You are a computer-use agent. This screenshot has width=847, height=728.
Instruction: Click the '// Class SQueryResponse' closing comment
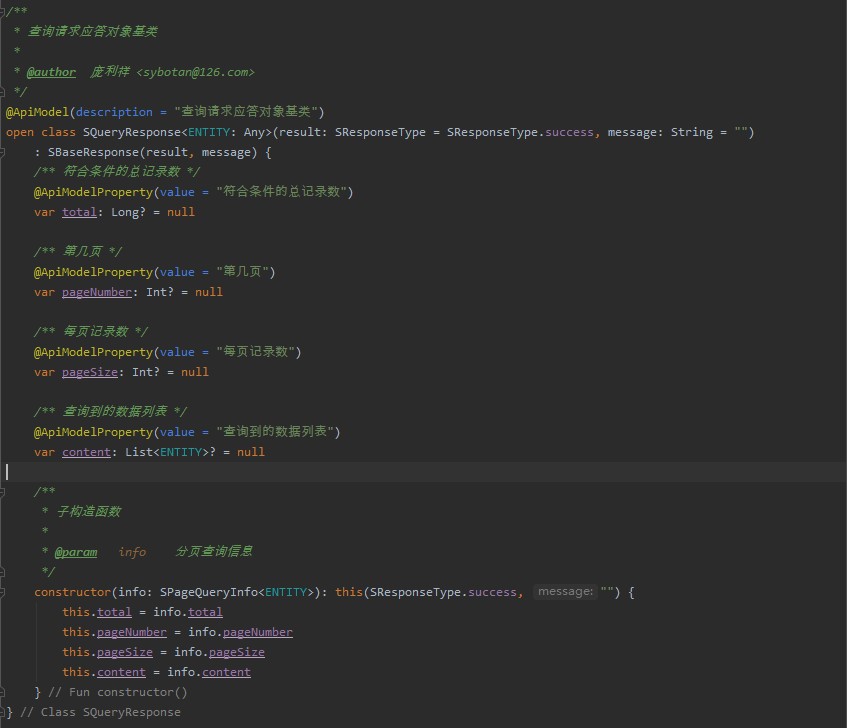[101, 712]
